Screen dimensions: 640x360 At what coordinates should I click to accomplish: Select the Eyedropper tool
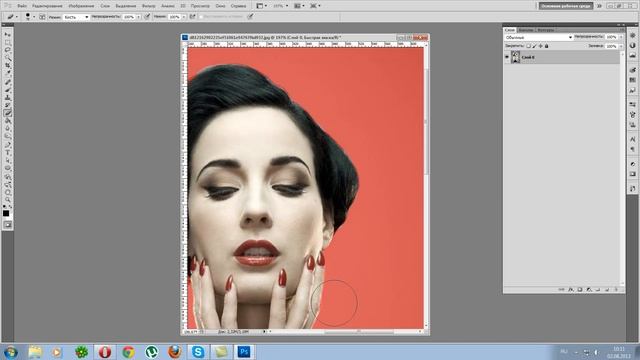tap(8, 73)
